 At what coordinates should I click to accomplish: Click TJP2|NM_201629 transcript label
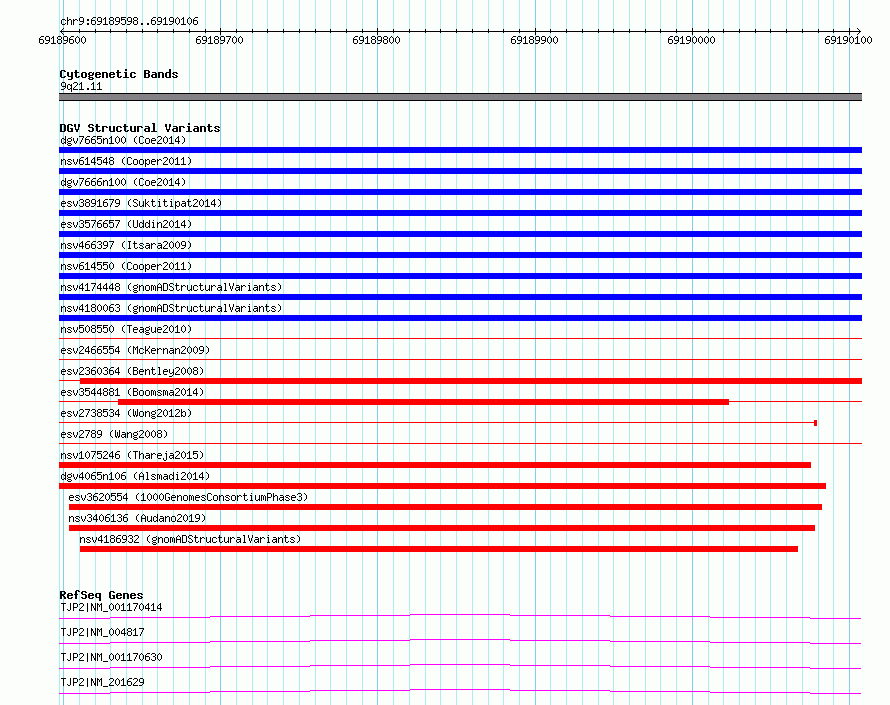102,682
